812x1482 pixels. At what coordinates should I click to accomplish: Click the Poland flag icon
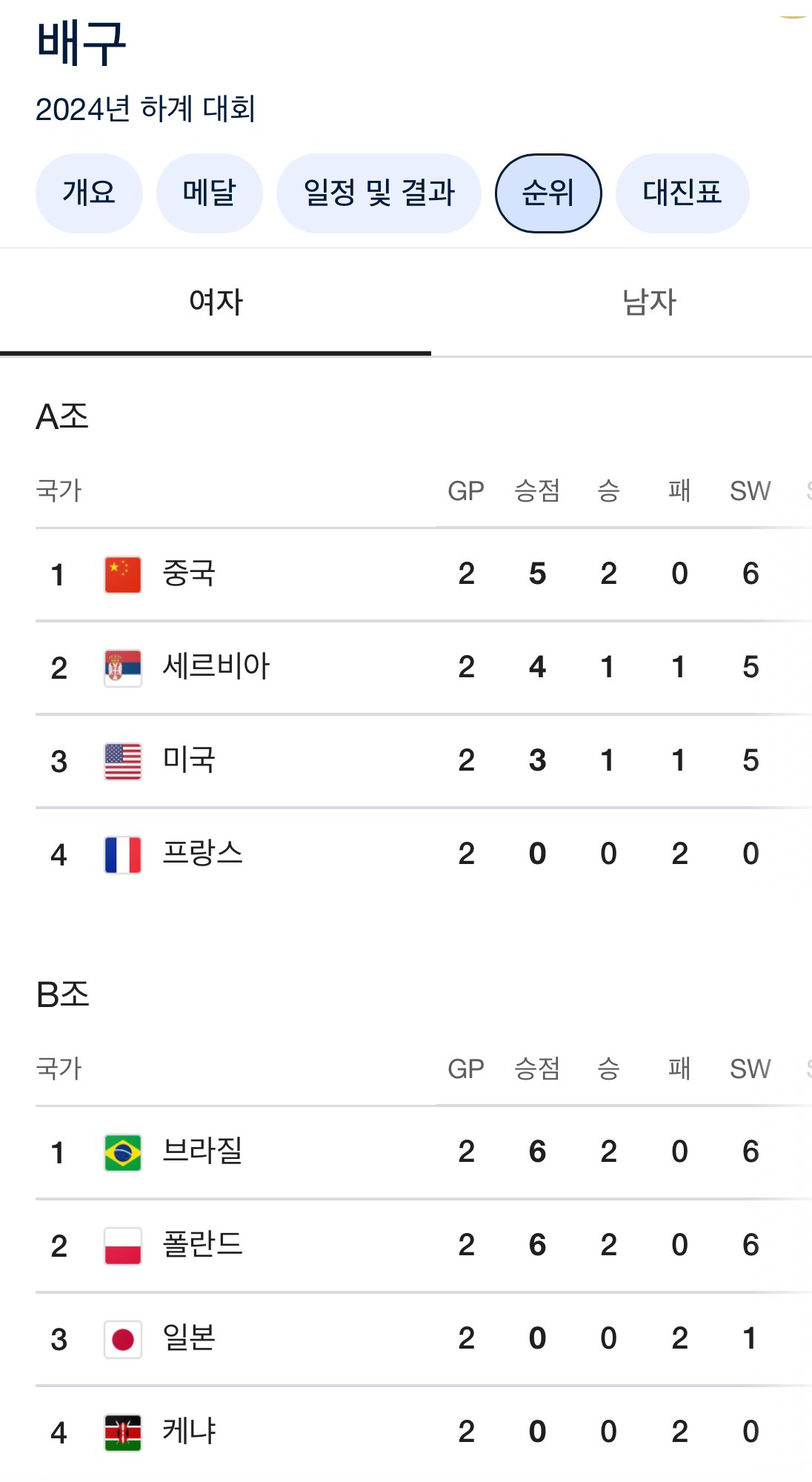click(123, 1246)
